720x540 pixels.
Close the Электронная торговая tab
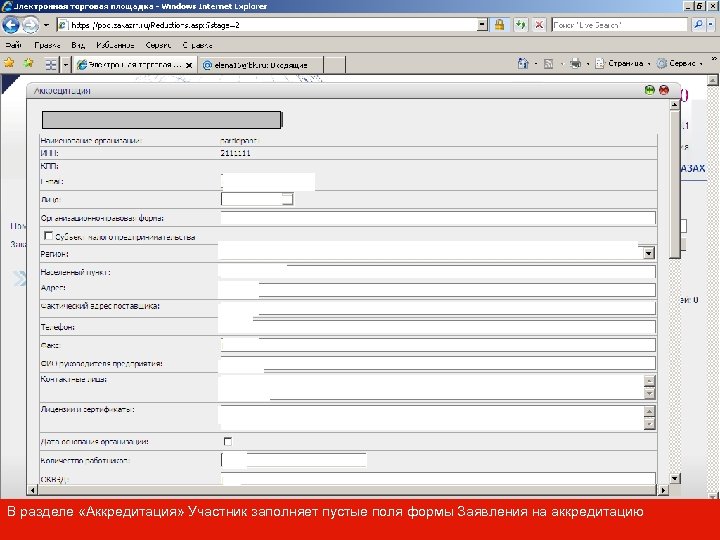pos(189,65)
